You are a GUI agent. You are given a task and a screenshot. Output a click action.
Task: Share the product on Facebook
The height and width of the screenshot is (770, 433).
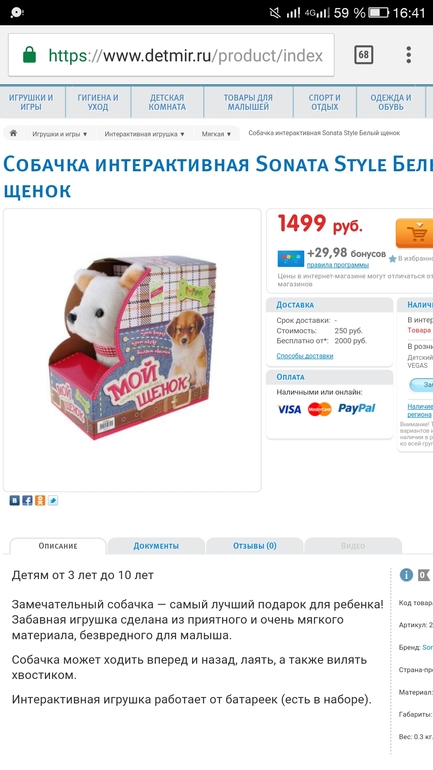point(27,500)
